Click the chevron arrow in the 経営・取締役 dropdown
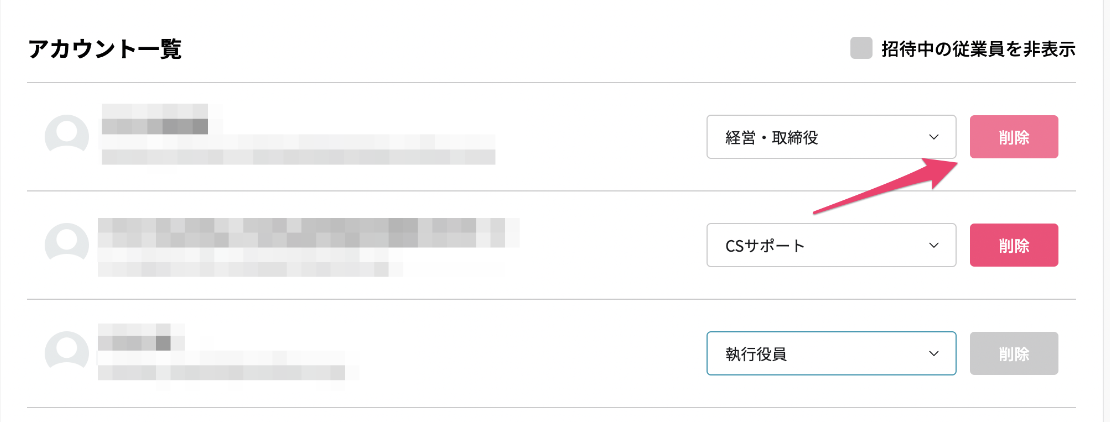1110x422 pixels. coord(934,137)
